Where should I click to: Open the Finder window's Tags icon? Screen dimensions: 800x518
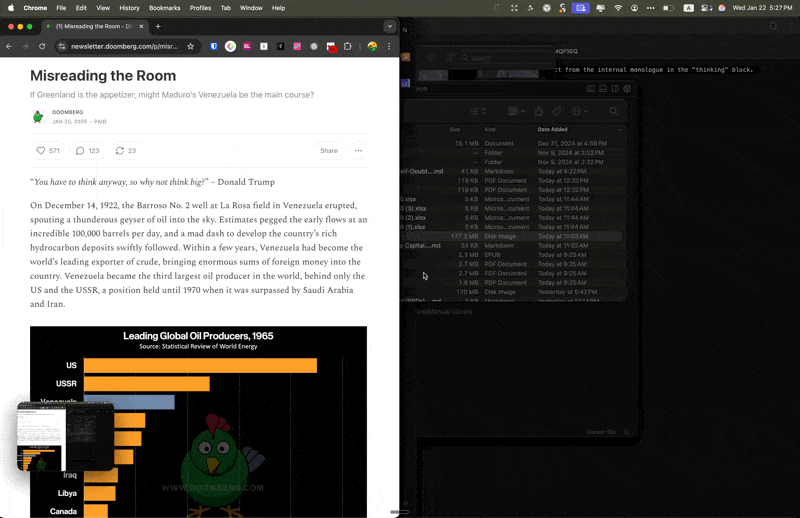[x=557, y=111]
